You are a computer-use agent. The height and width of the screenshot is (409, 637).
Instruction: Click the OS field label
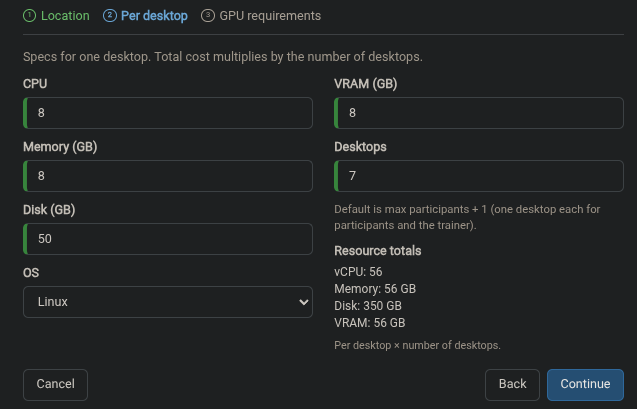(31, 273)
